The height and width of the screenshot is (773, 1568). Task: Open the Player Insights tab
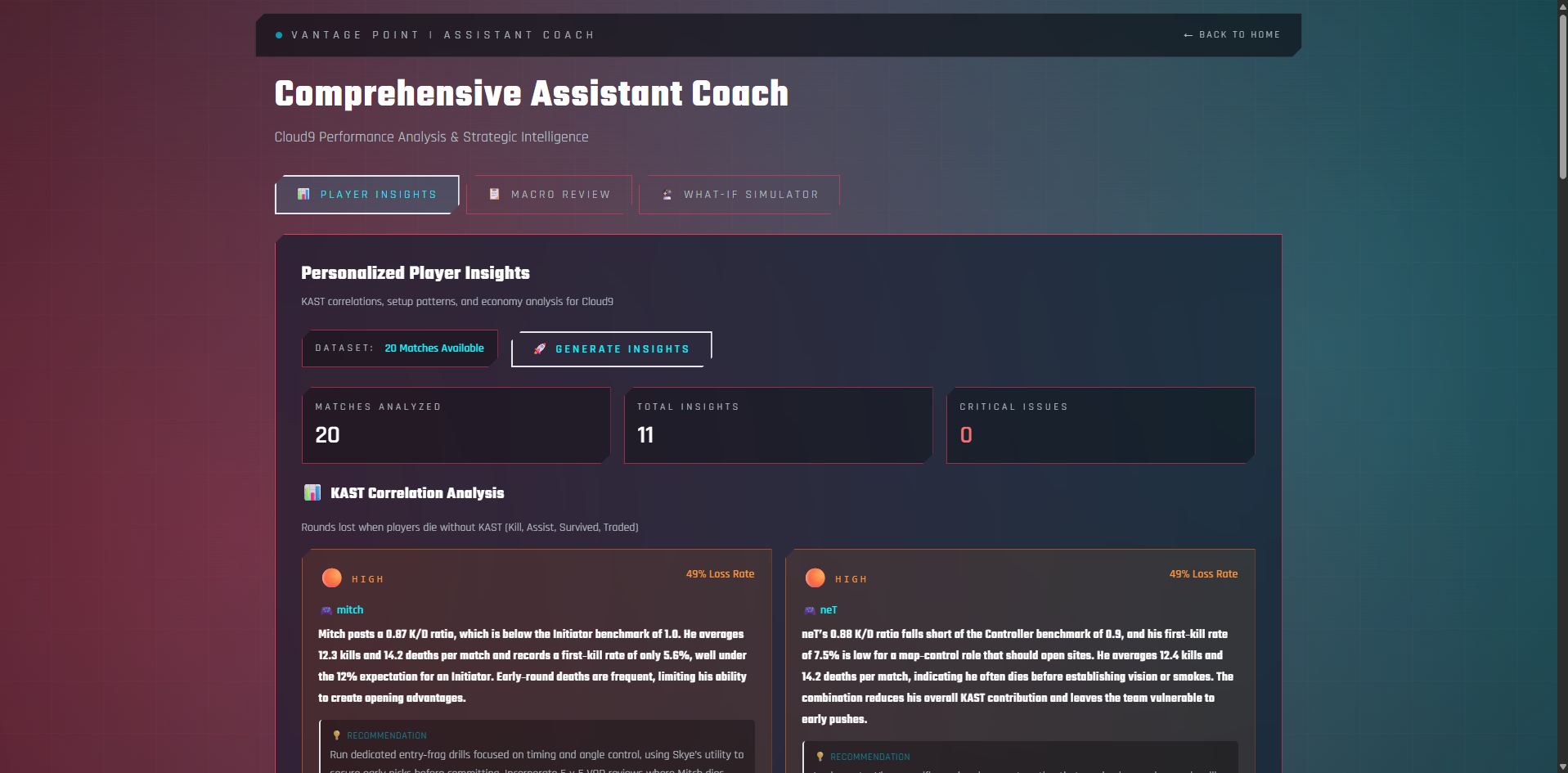[367, 195]
